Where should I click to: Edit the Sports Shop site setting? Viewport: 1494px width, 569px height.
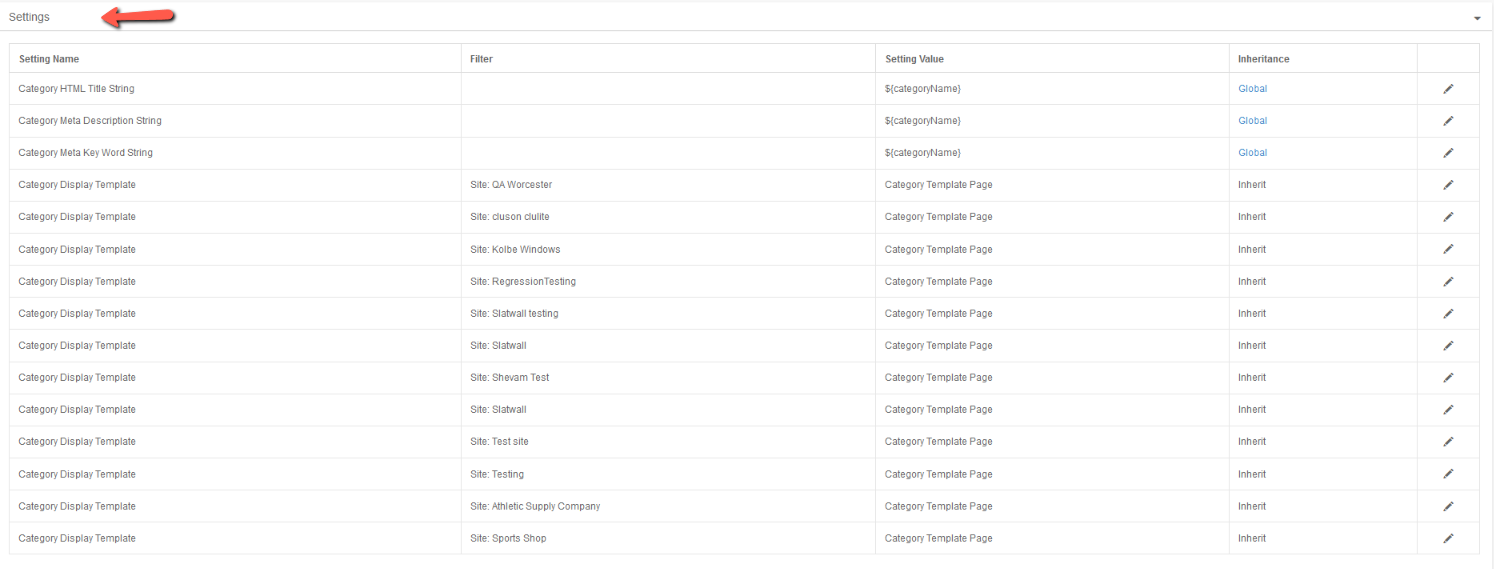pyautogui.click(x=1448, y=538)
